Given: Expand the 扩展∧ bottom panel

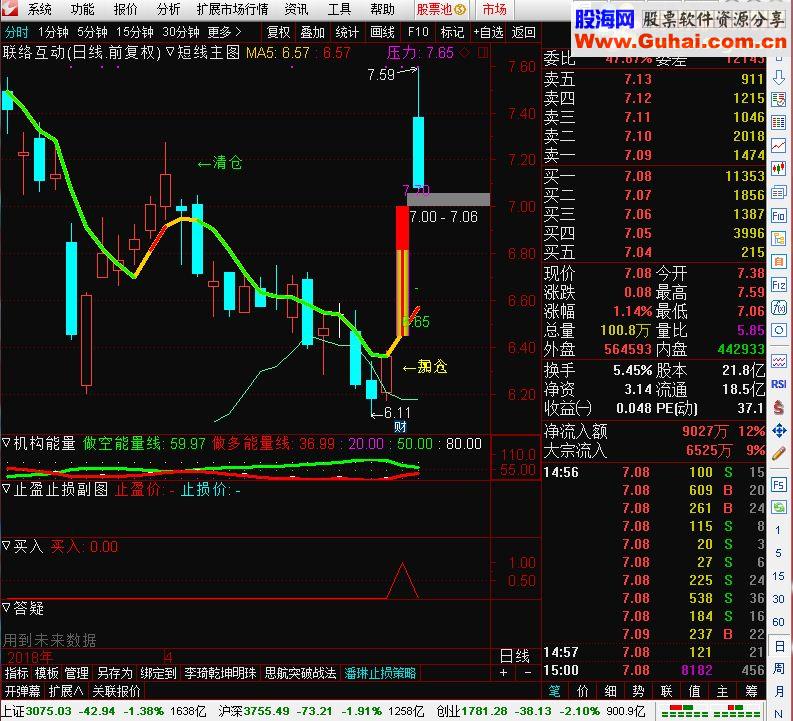Looking at the screenshot, I should point(66,691).
